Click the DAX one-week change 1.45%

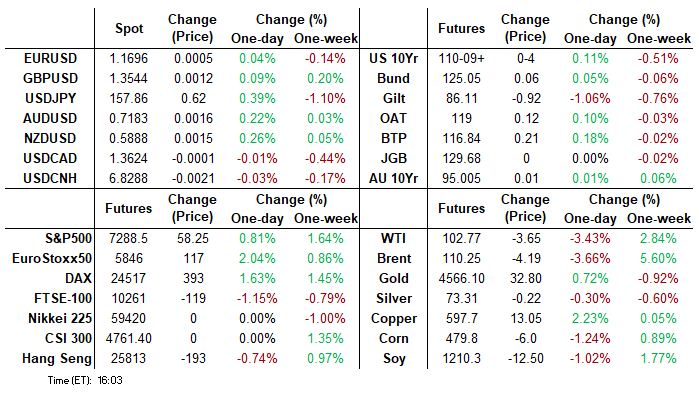click(x=325, y=279)
